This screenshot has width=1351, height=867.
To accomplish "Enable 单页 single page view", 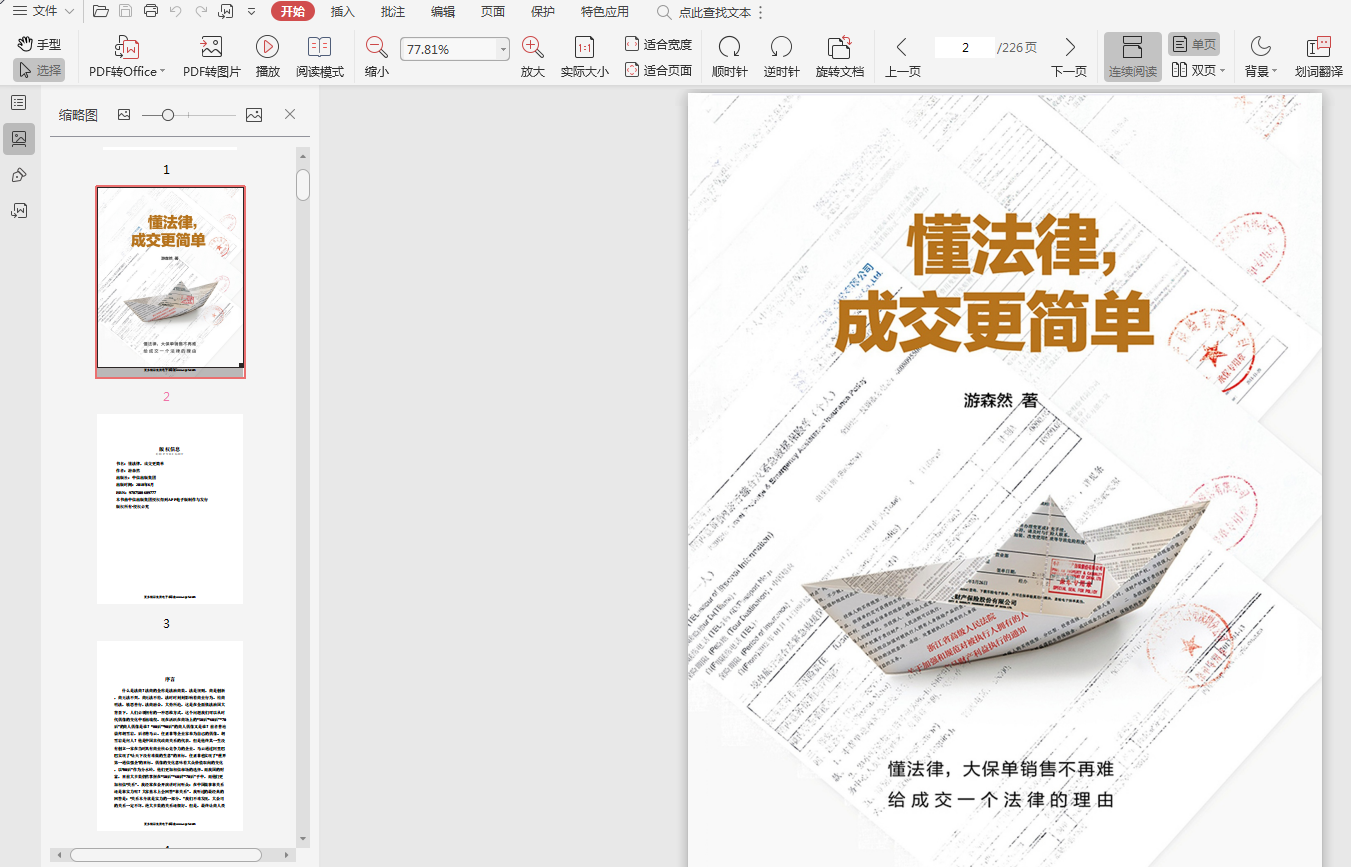I will [1194, 44].
